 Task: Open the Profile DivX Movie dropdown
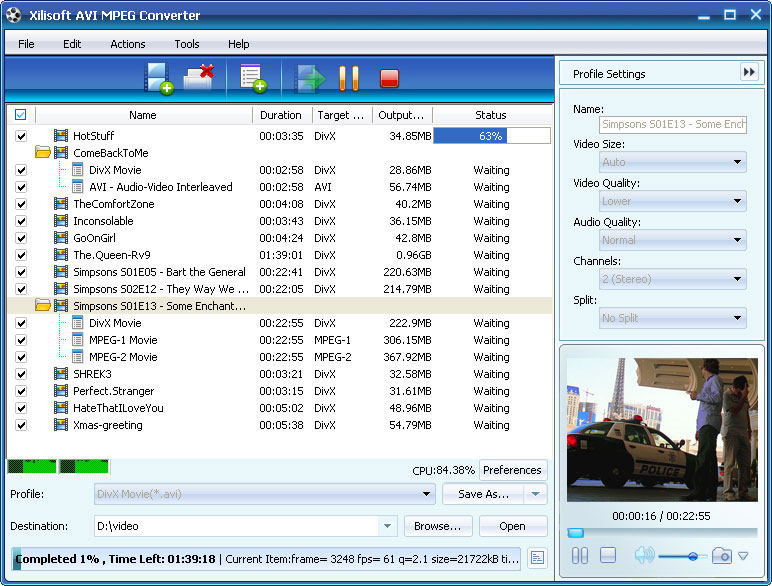(265, 494)
